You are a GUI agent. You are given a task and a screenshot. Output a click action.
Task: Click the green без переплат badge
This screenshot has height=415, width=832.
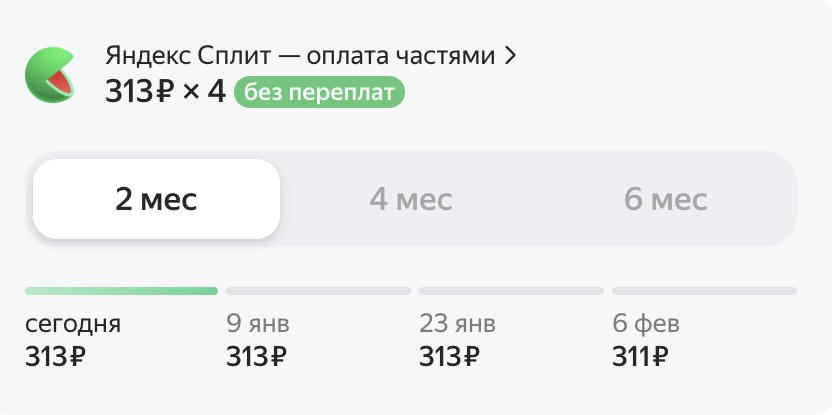click(319, 93)
